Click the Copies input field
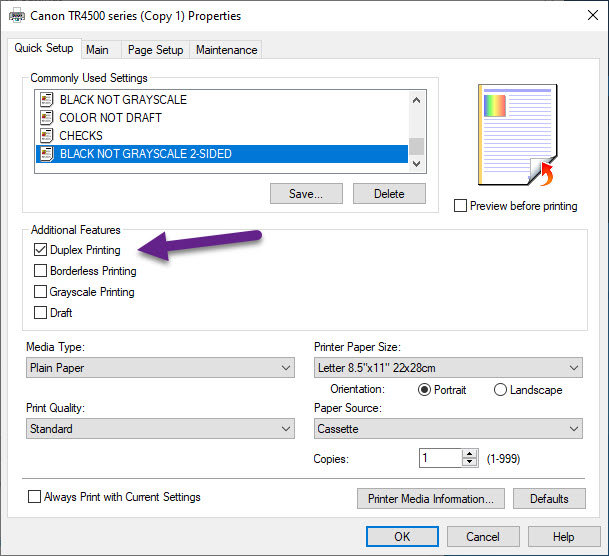Image resolution: width=609 pixels, height=556 pixels. coord(441,458)
